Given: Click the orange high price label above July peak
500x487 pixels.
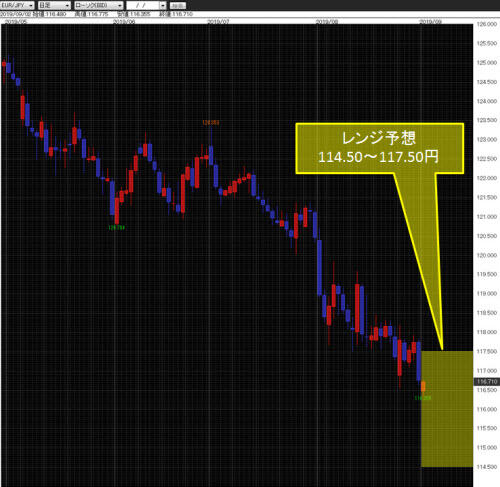Looking at the screenshot, I should tap(211, 123).
